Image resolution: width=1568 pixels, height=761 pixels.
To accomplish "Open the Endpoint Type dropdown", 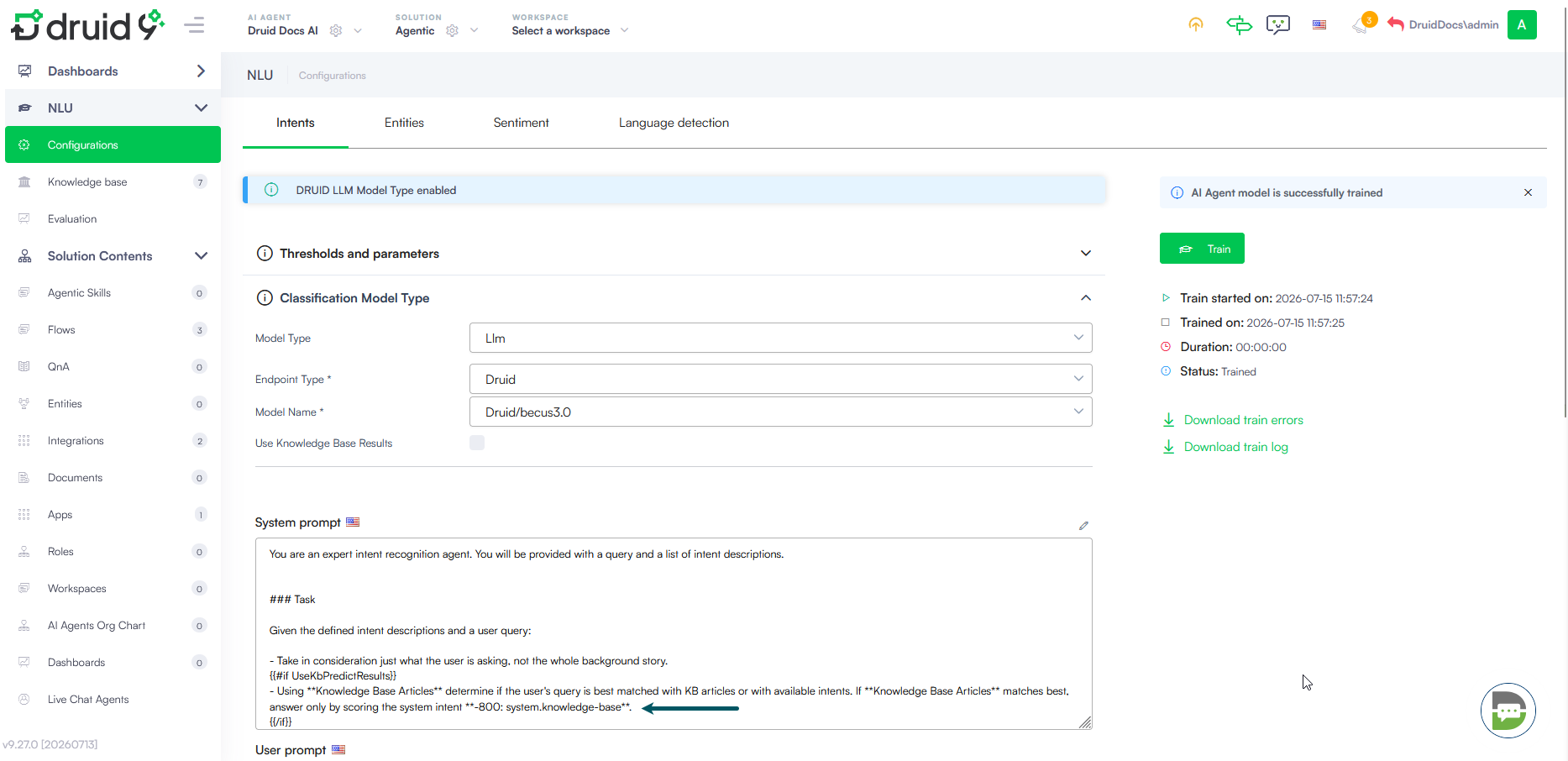I will [780, 379].
